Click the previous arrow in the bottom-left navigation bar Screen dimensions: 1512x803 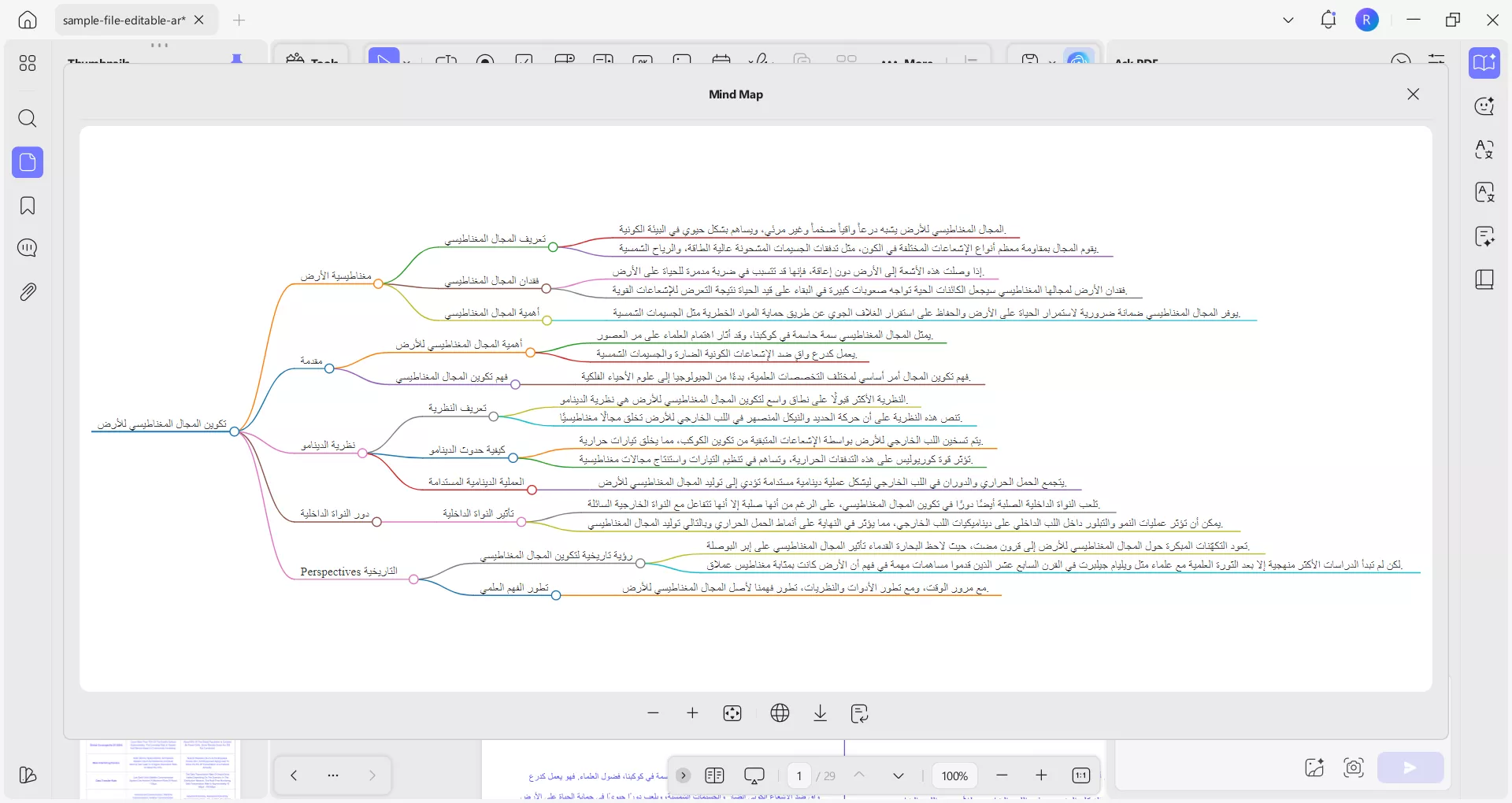pyautogui.click(x=294, y=775)
